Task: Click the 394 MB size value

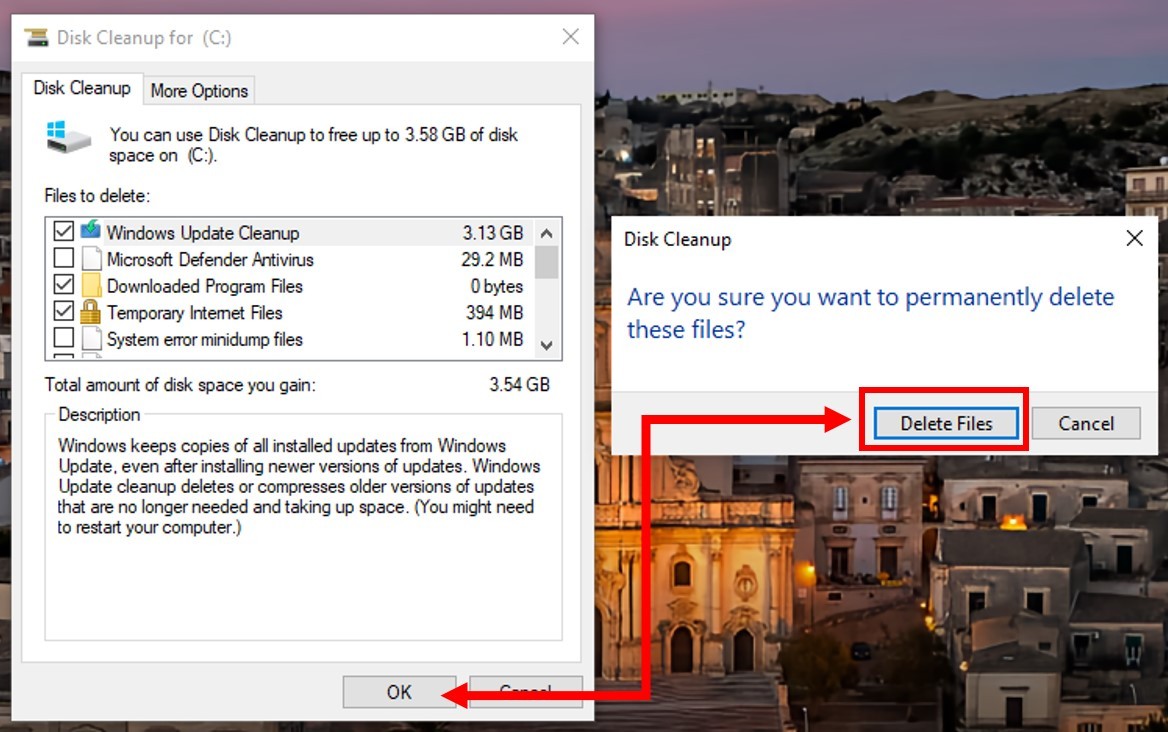Action: [495, 313]
